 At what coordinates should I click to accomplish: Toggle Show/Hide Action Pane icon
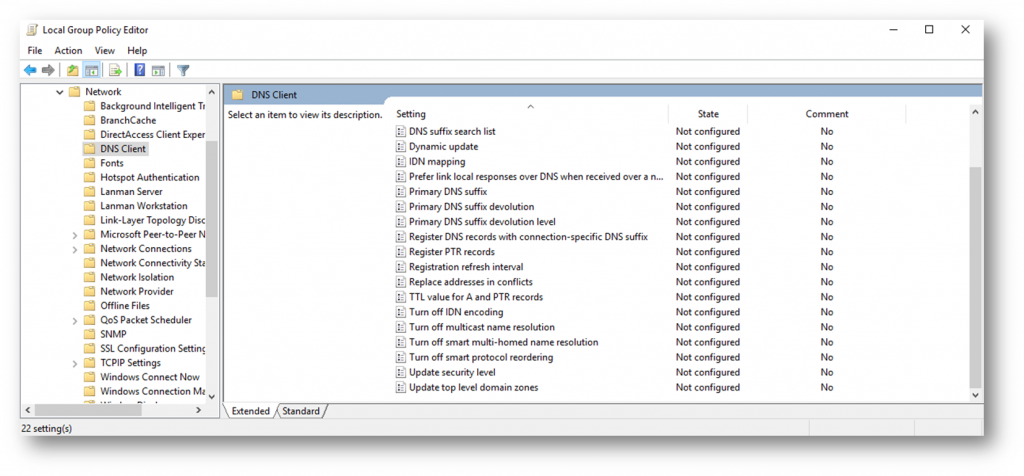[x=157, y=71]
